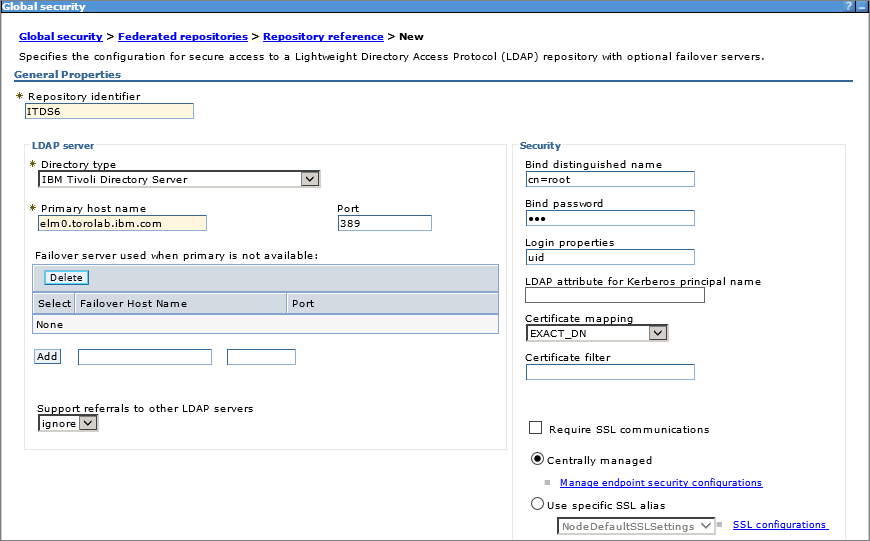The width and height of the screenshot is (870, 541).
Task: Go to Global security breadcrumb
Action: (x=64, y=37)
